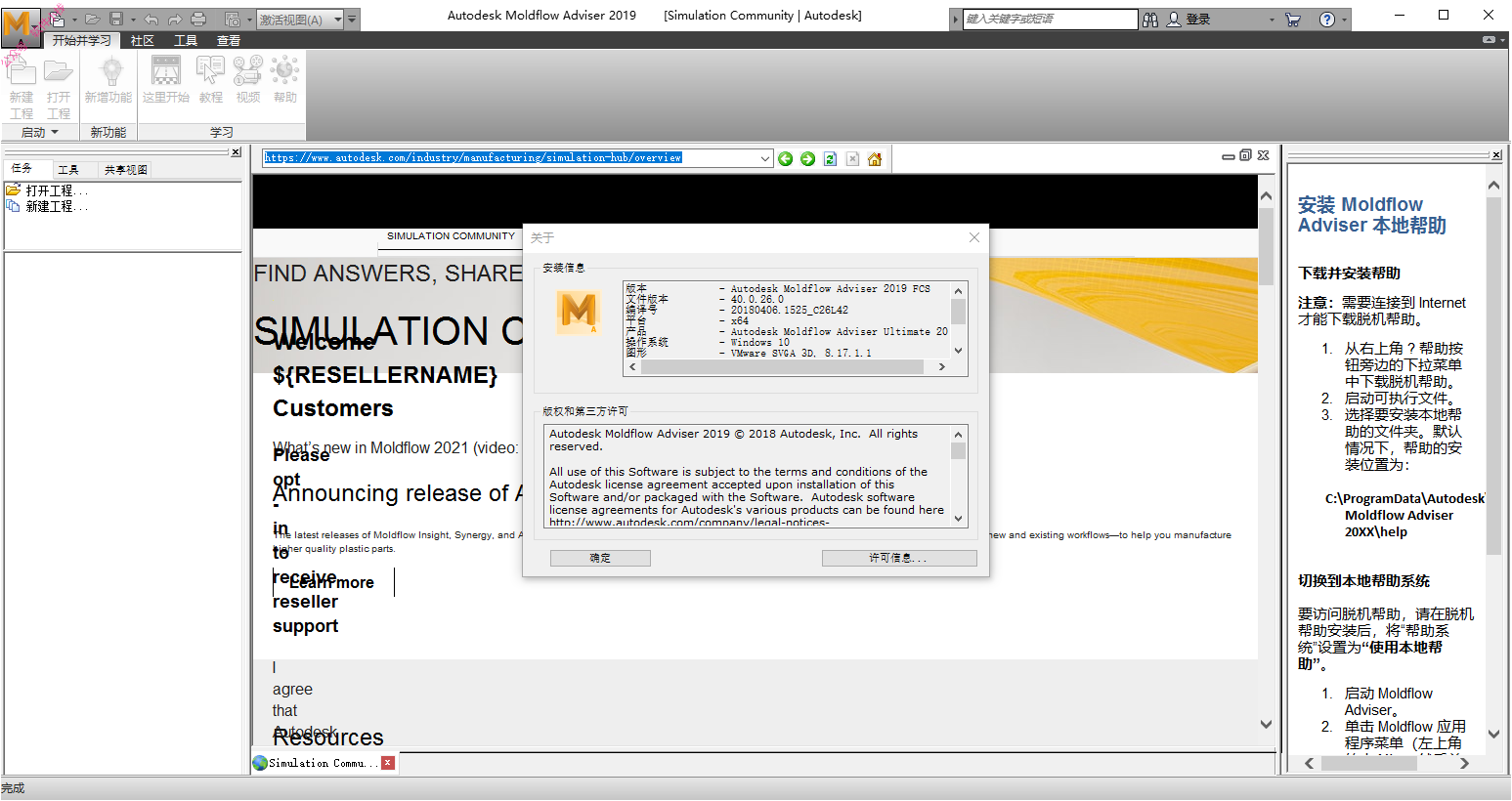Viewport: 1512px width, 801px height.
Task: Click 视频 video ribbon icon
Action: tap(248, 80)
